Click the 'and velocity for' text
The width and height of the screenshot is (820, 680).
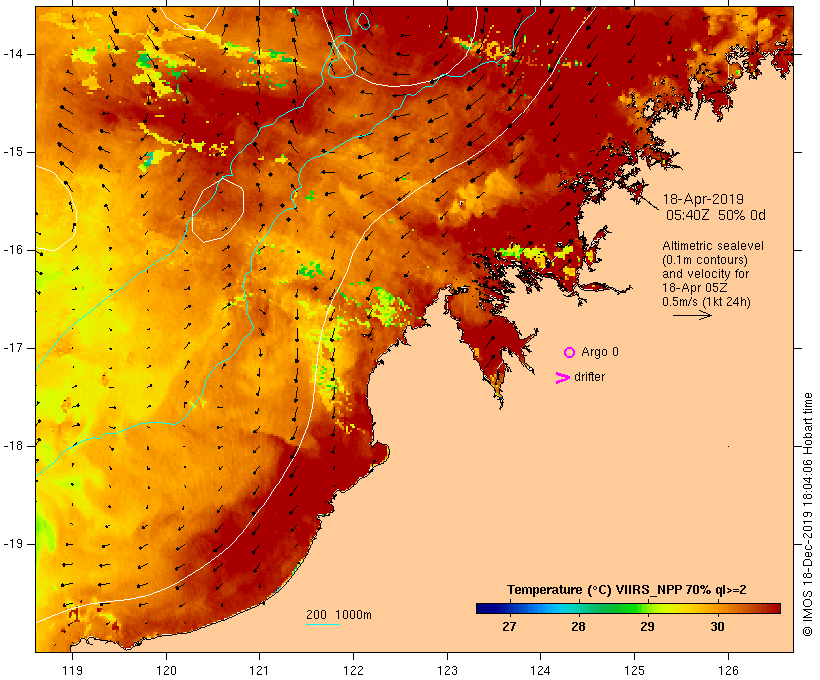click(705, 274)
